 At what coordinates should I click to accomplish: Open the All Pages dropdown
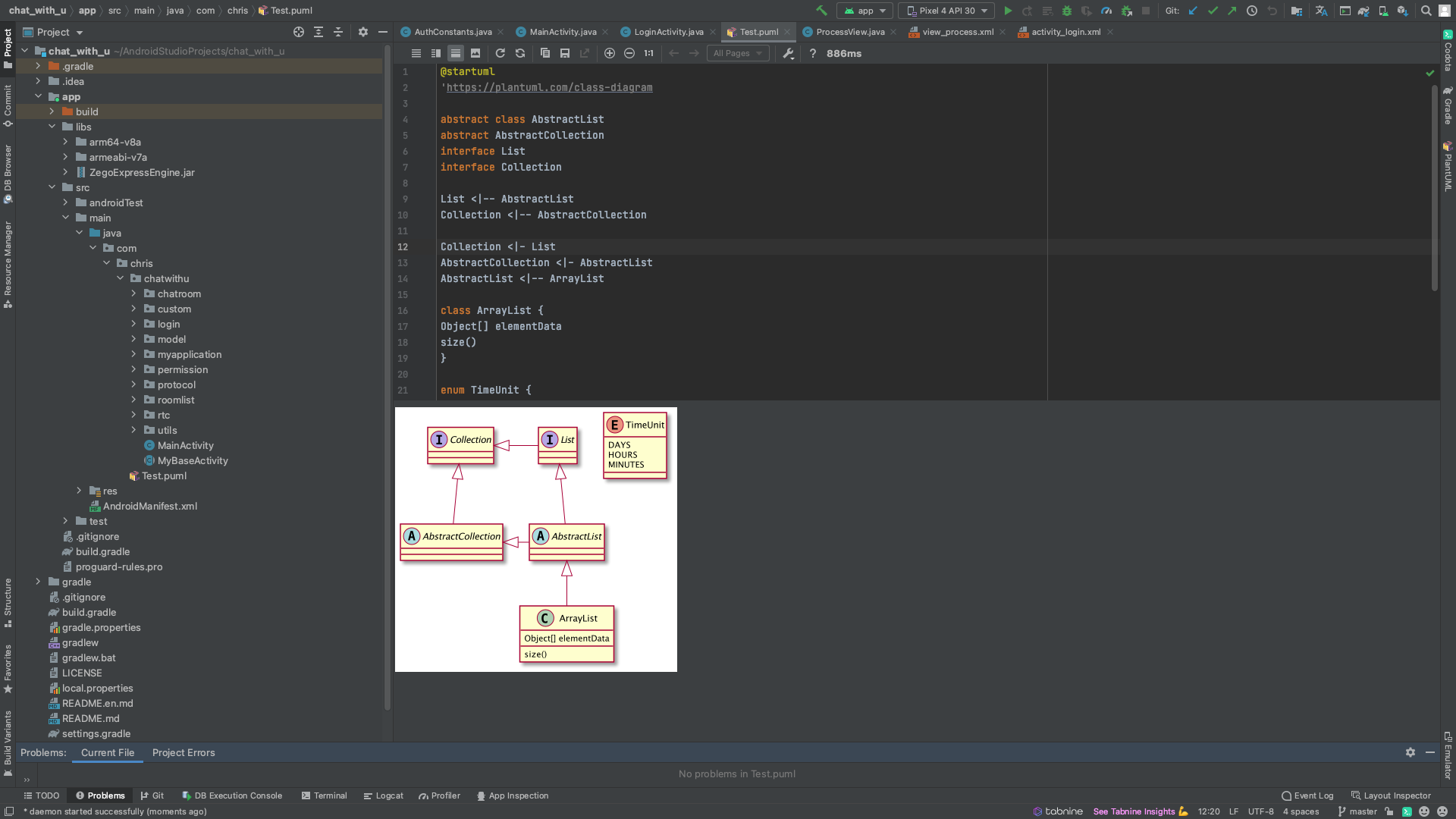coord(738,53)
